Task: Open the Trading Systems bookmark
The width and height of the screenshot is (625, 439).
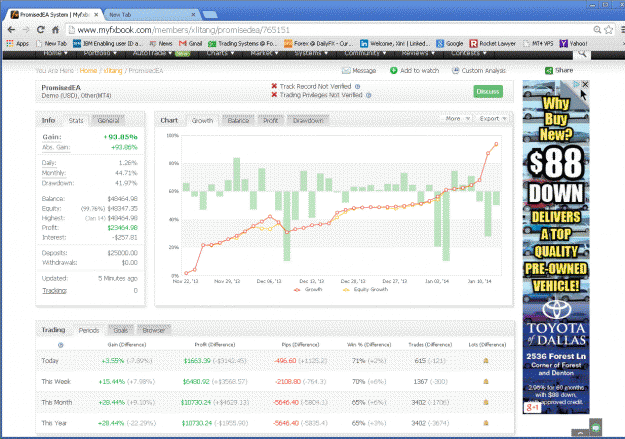Action: point(242,43)
